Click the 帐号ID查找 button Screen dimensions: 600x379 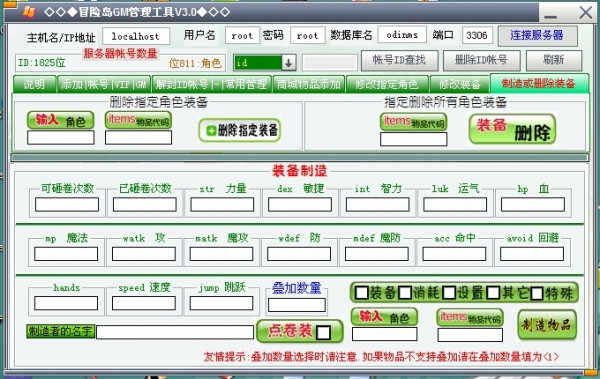pos(399,60)
